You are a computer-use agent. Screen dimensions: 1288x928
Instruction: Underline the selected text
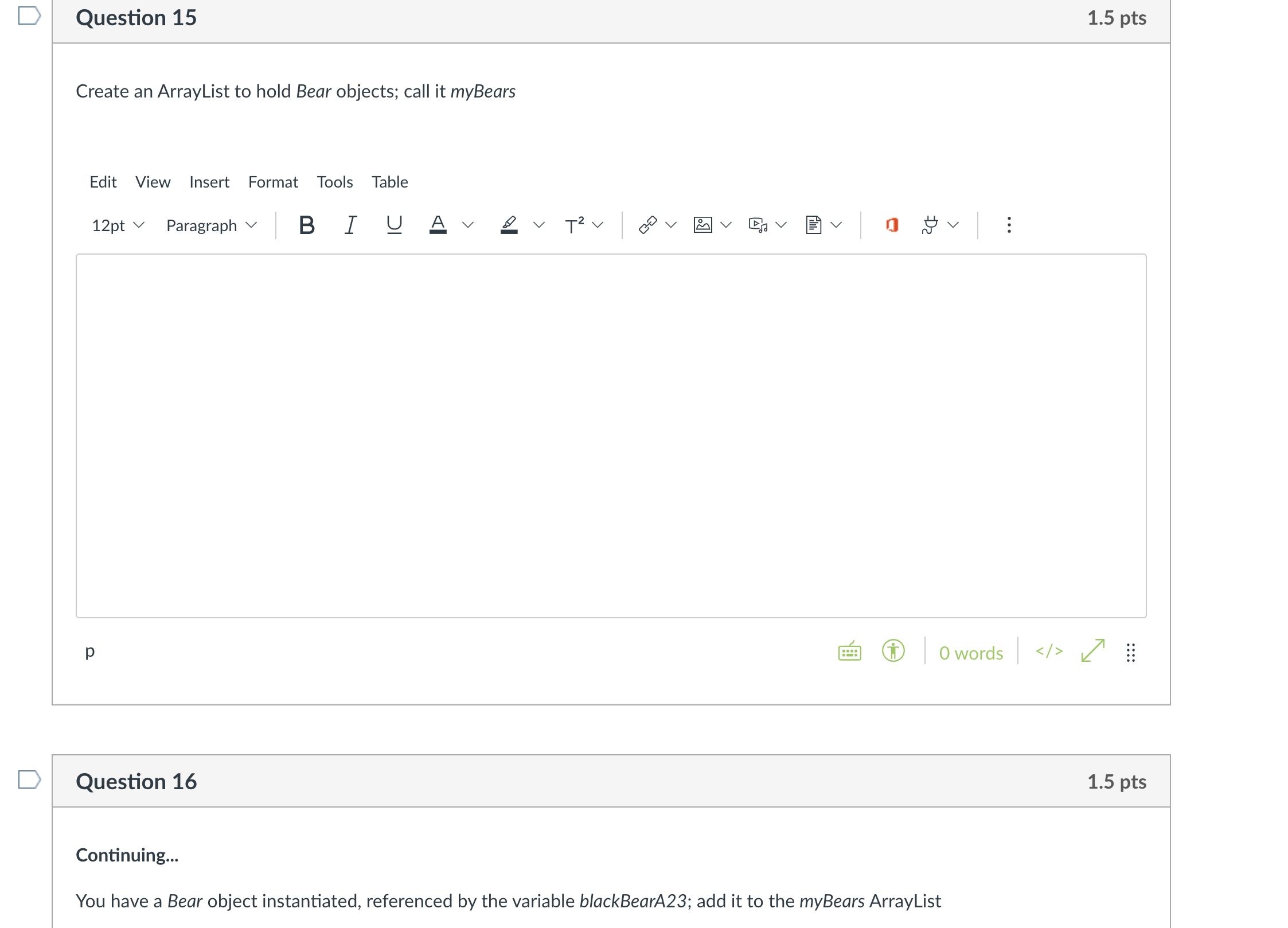tap(394, 225)
